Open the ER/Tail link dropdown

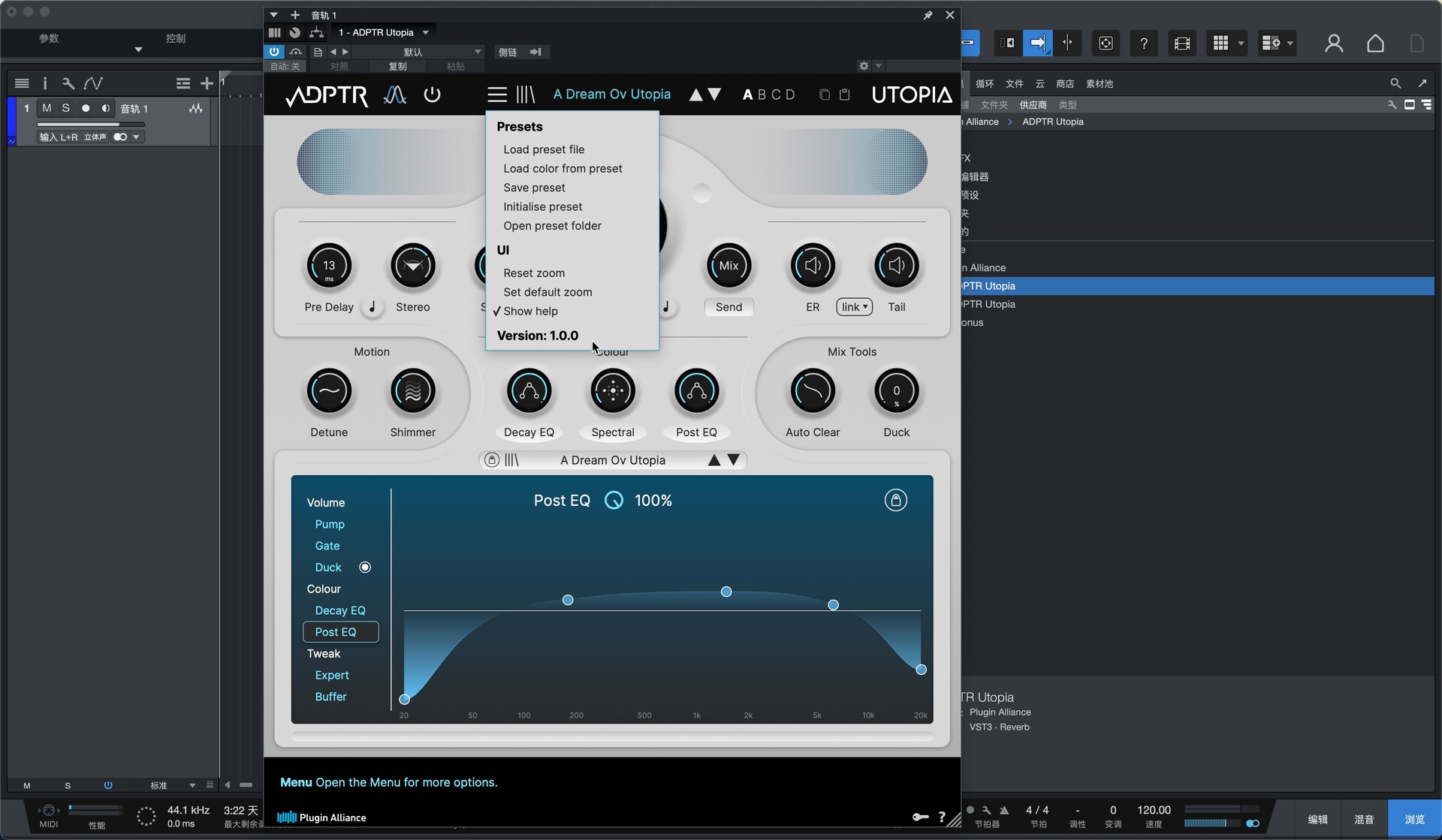coord(854,307)
